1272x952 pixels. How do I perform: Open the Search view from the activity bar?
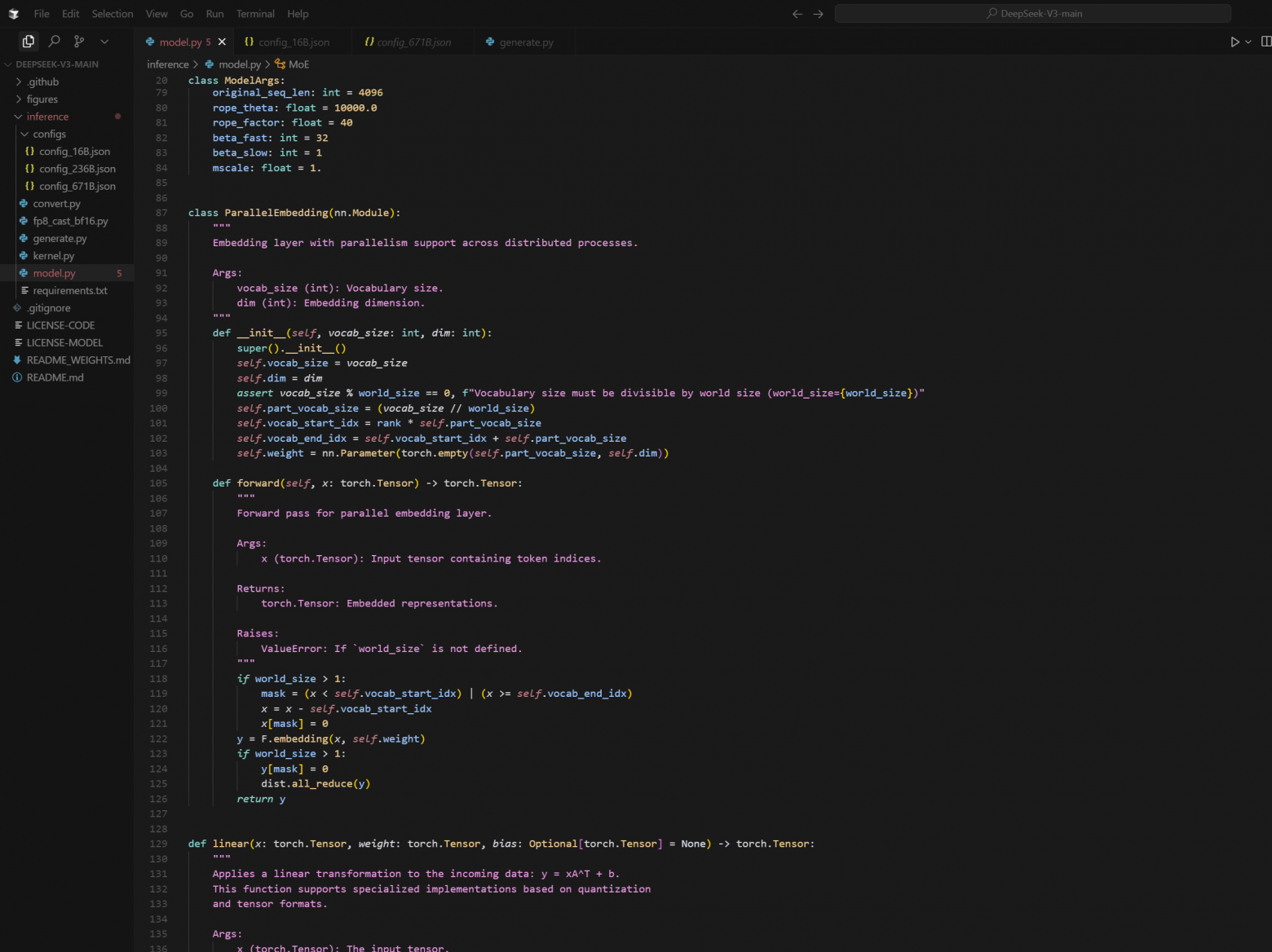(53, 41)
